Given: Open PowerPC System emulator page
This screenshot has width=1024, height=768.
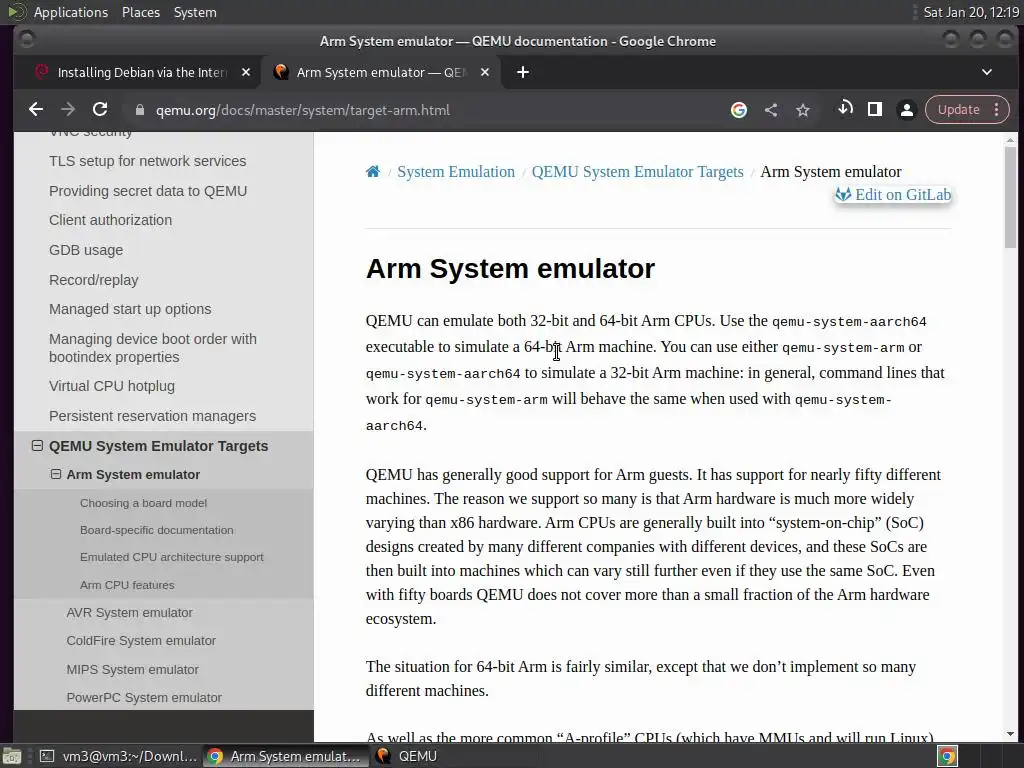Looking at the screenshot, I should (144, 697).
